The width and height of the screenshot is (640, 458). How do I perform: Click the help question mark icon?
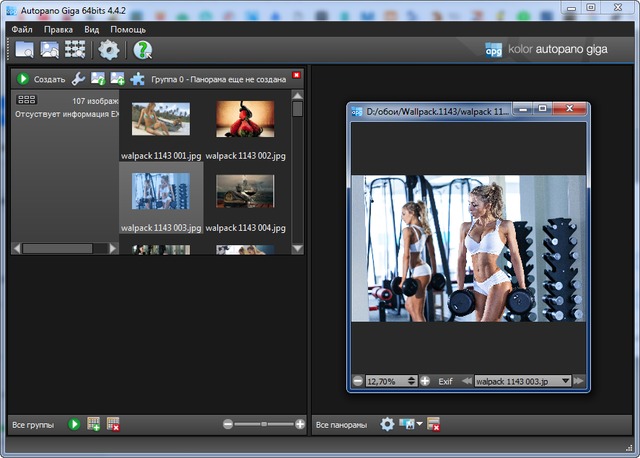click(x=143, y=50)
